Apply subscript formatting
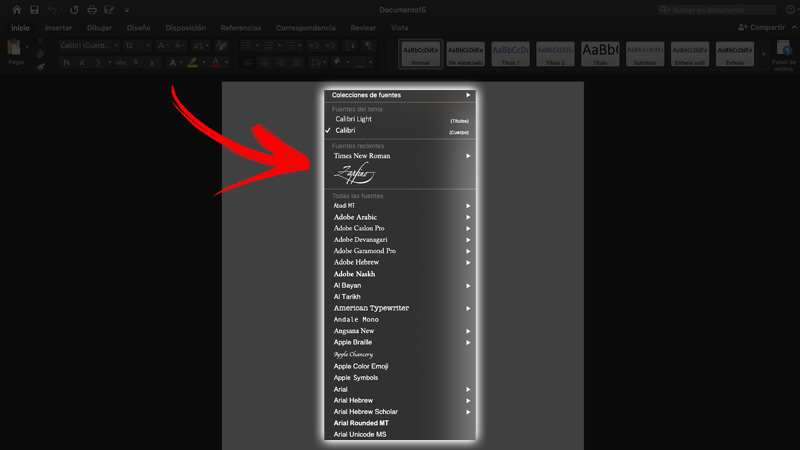 pos(136,62)
